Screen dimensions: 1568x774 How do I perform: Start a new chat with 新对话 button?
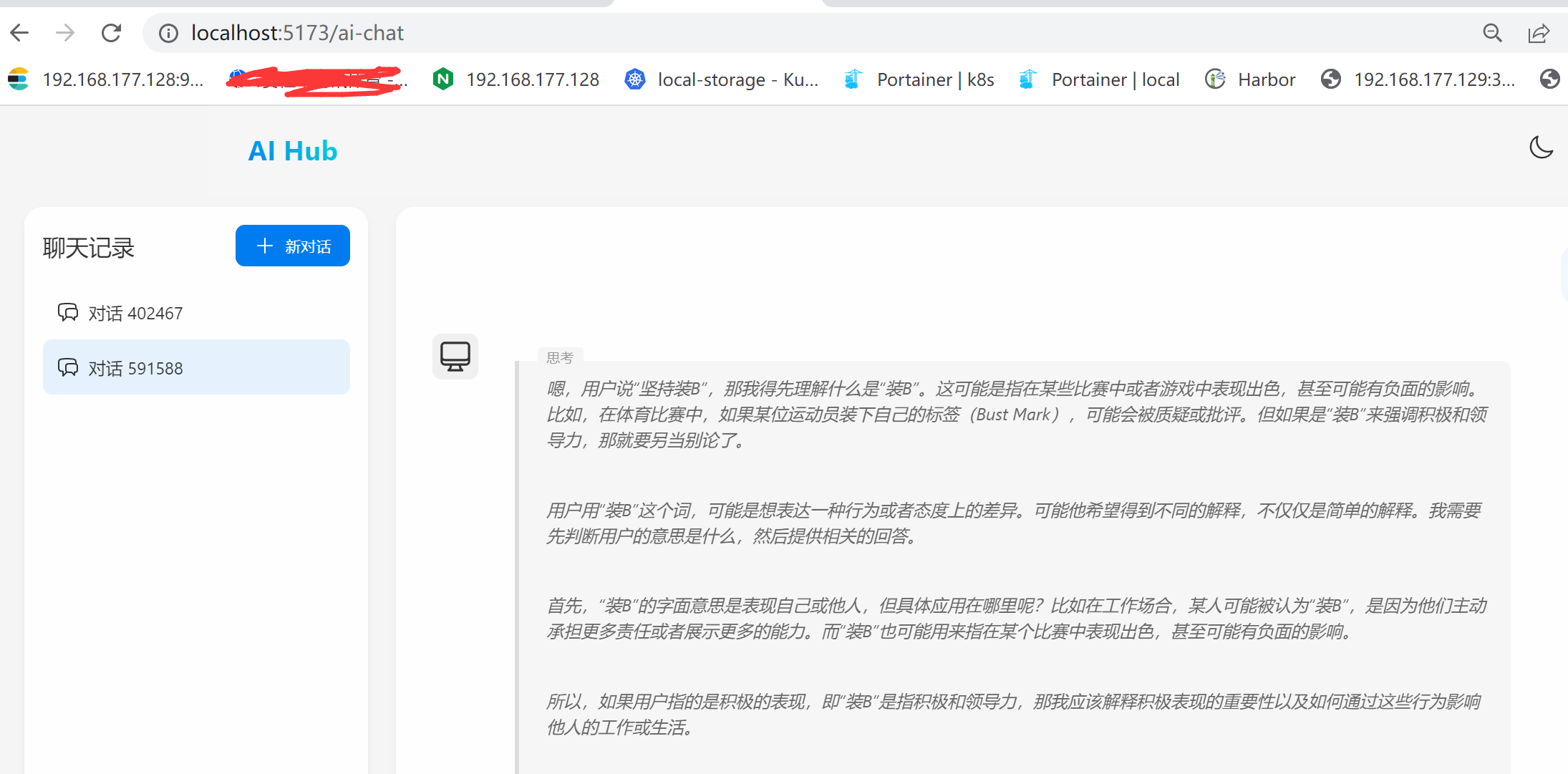(x=292, y=246)
